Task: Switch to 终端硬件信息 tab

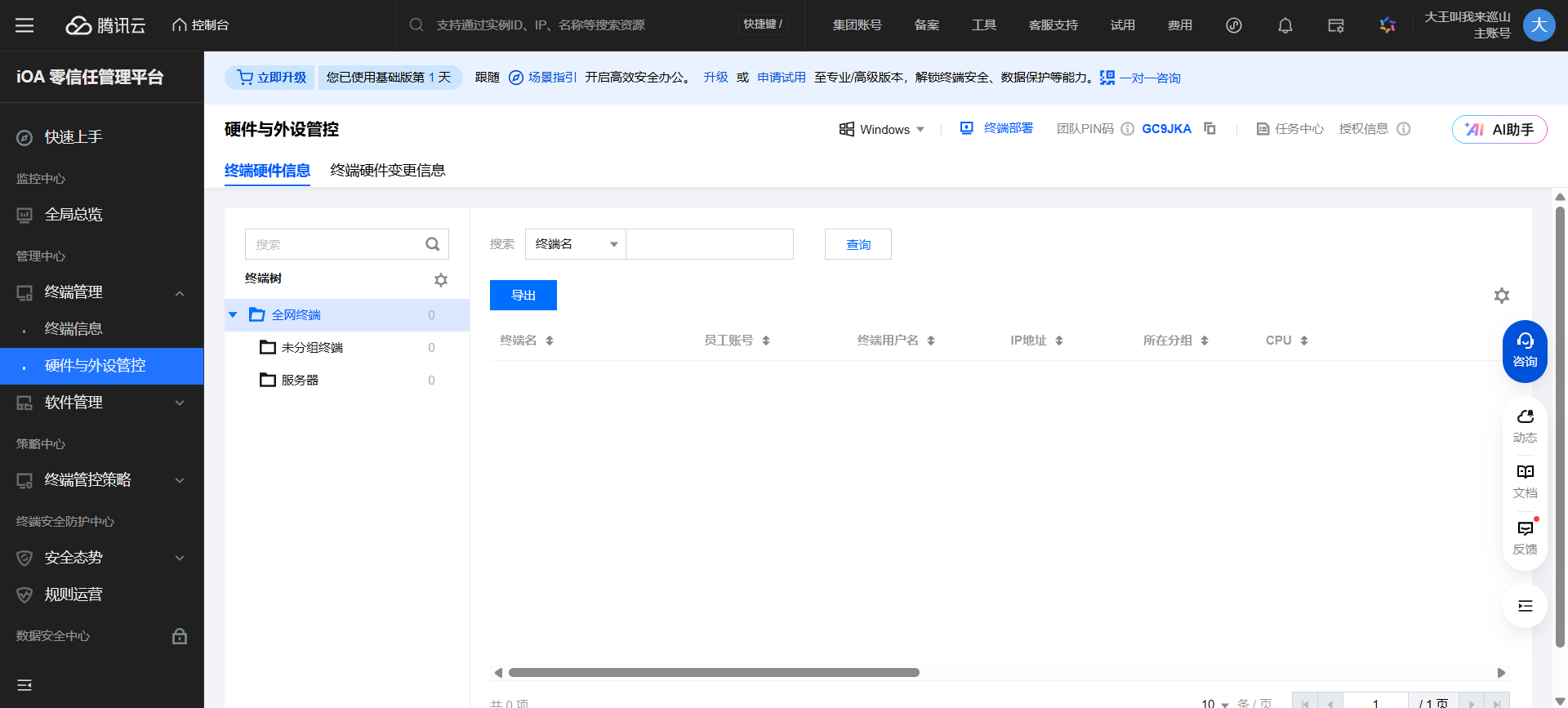Action: pyautogui.click(x=267, y=171)
